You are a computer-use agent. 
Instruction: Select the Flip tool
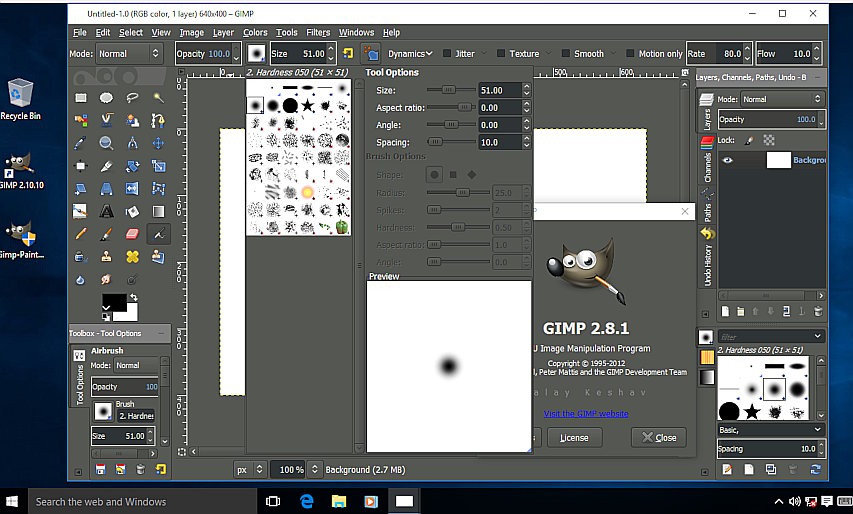point(132,189)
